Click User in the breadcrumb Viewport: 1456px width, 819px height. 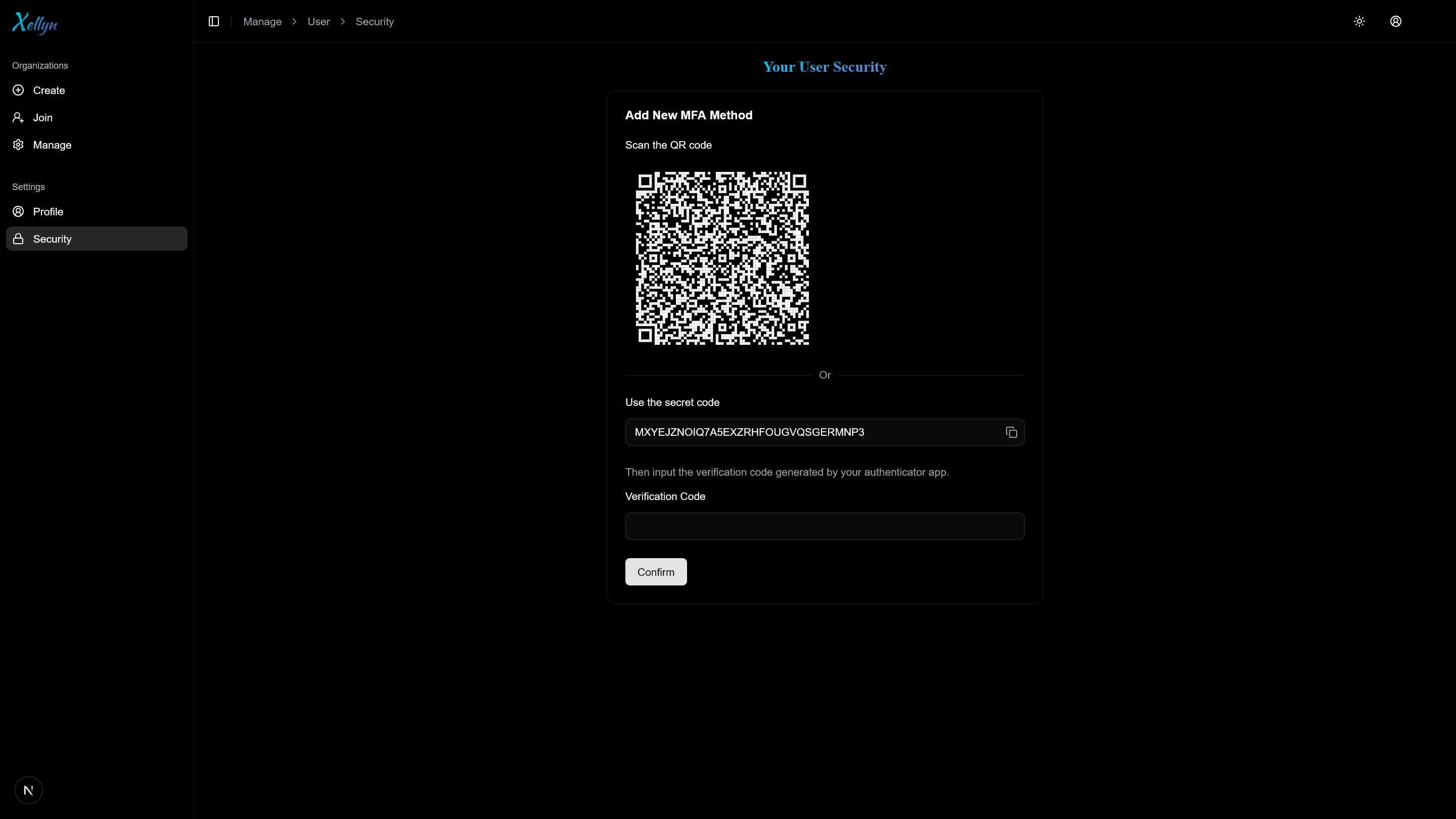pos(319,21)
